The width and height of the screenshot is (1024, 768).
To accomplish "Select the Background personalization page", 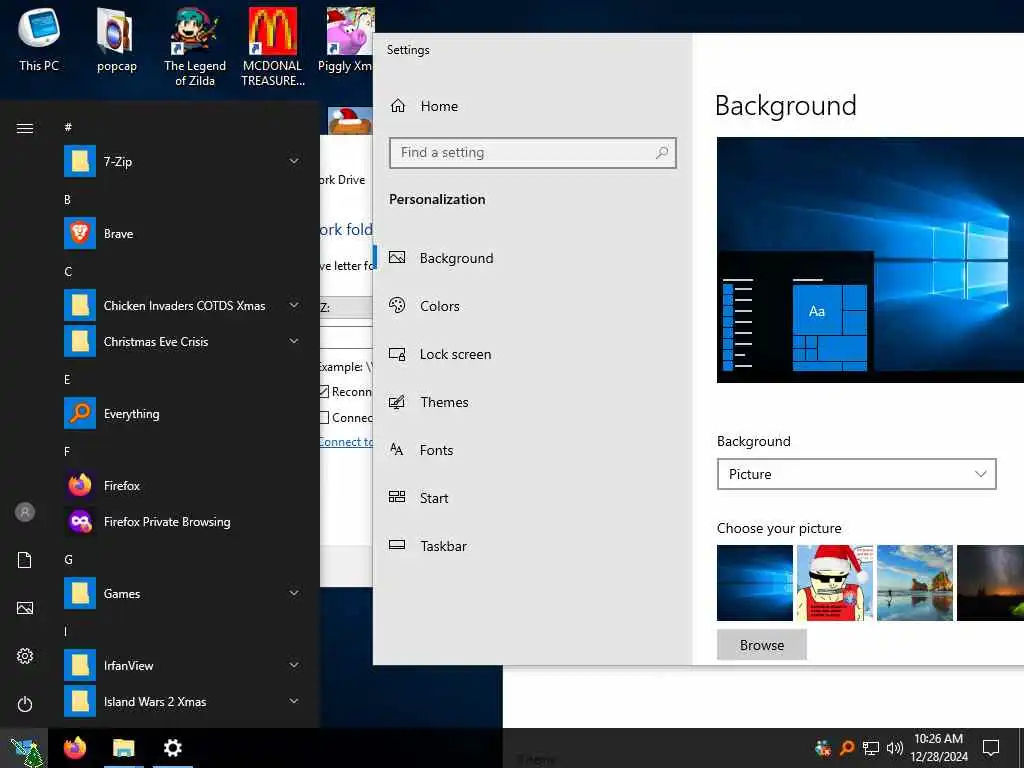I will (x=532, y=258).
